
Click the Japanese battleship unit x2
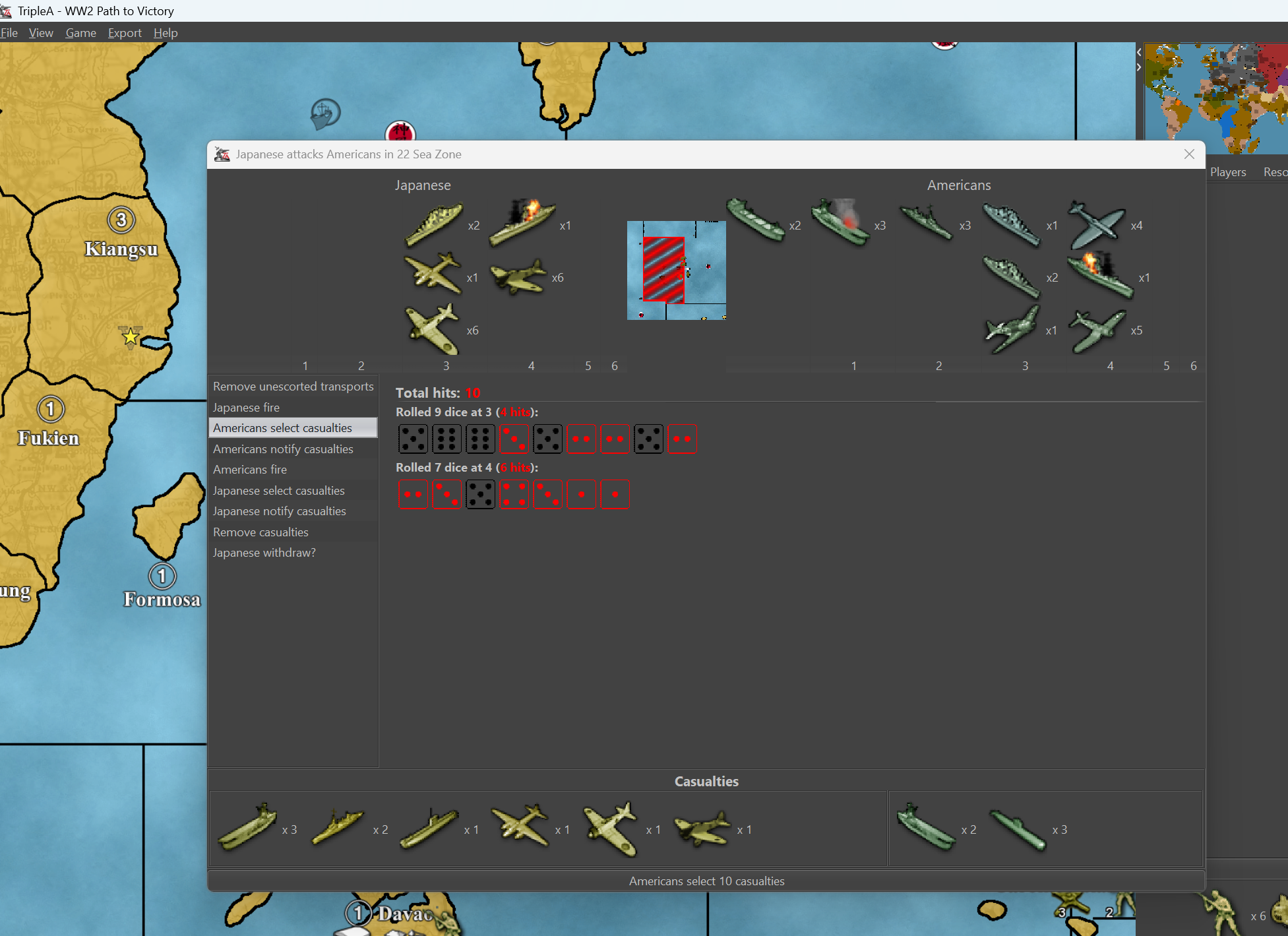pos(433,225)
